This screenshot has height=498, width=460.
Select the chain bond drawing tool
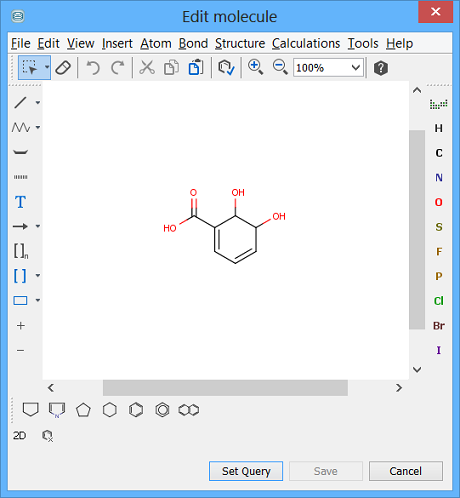tap(21, 127)
